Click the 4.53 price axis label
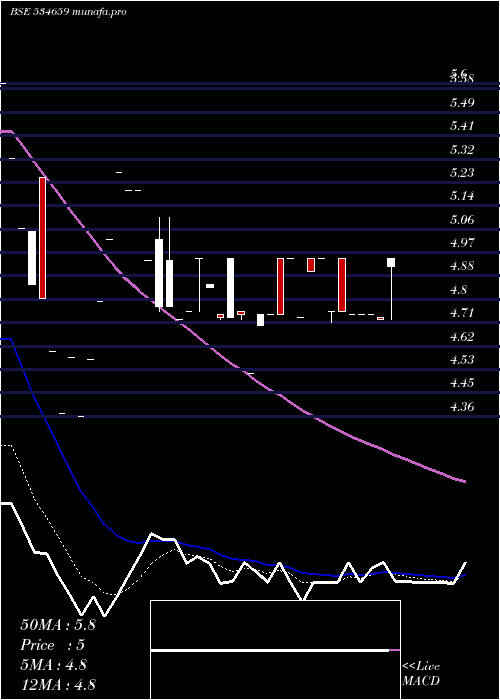Image resolution: width=500 pixels, height=700 pixels. coord(462,360)
